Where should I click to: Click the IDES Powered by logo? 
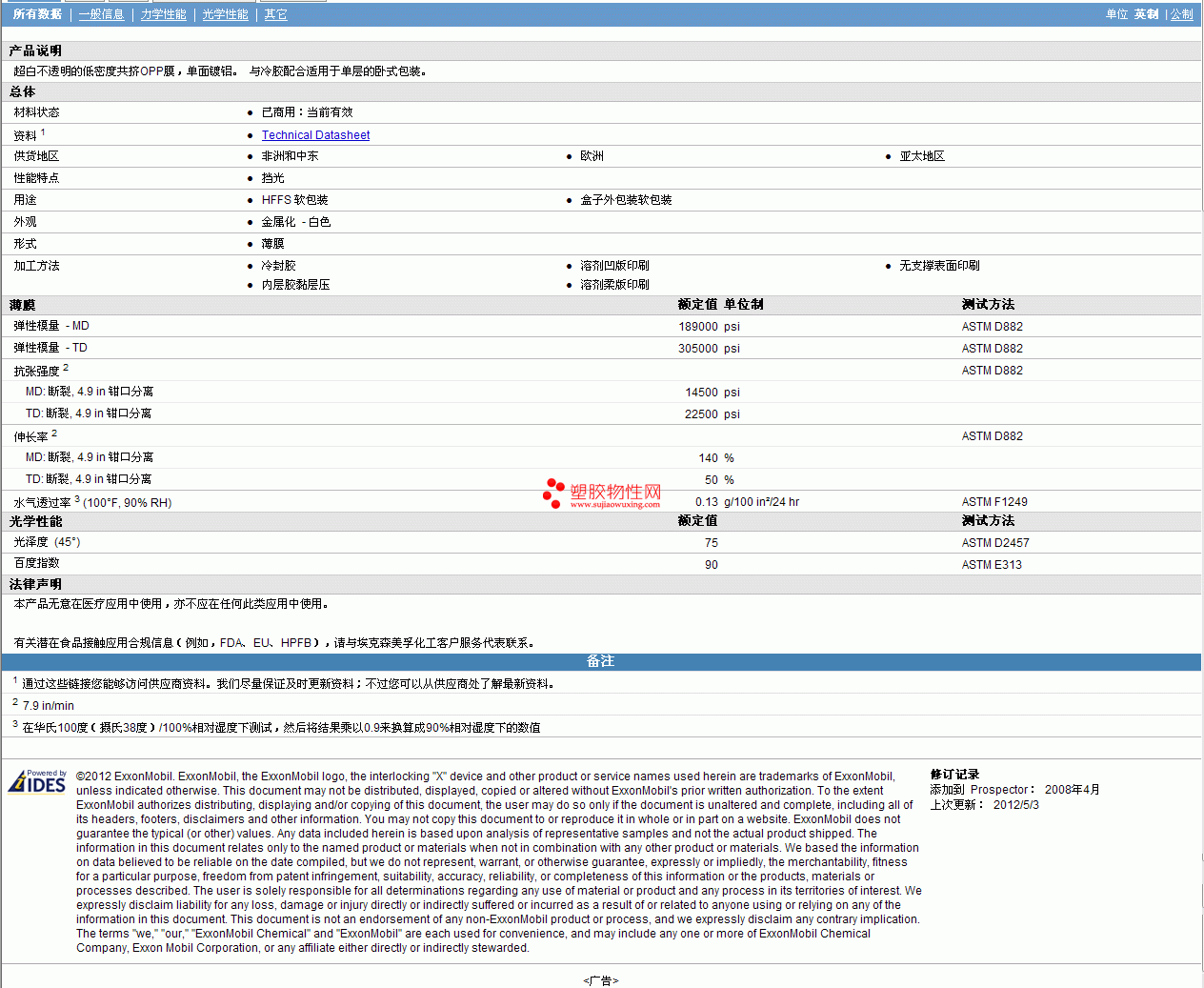pos(37,781)
